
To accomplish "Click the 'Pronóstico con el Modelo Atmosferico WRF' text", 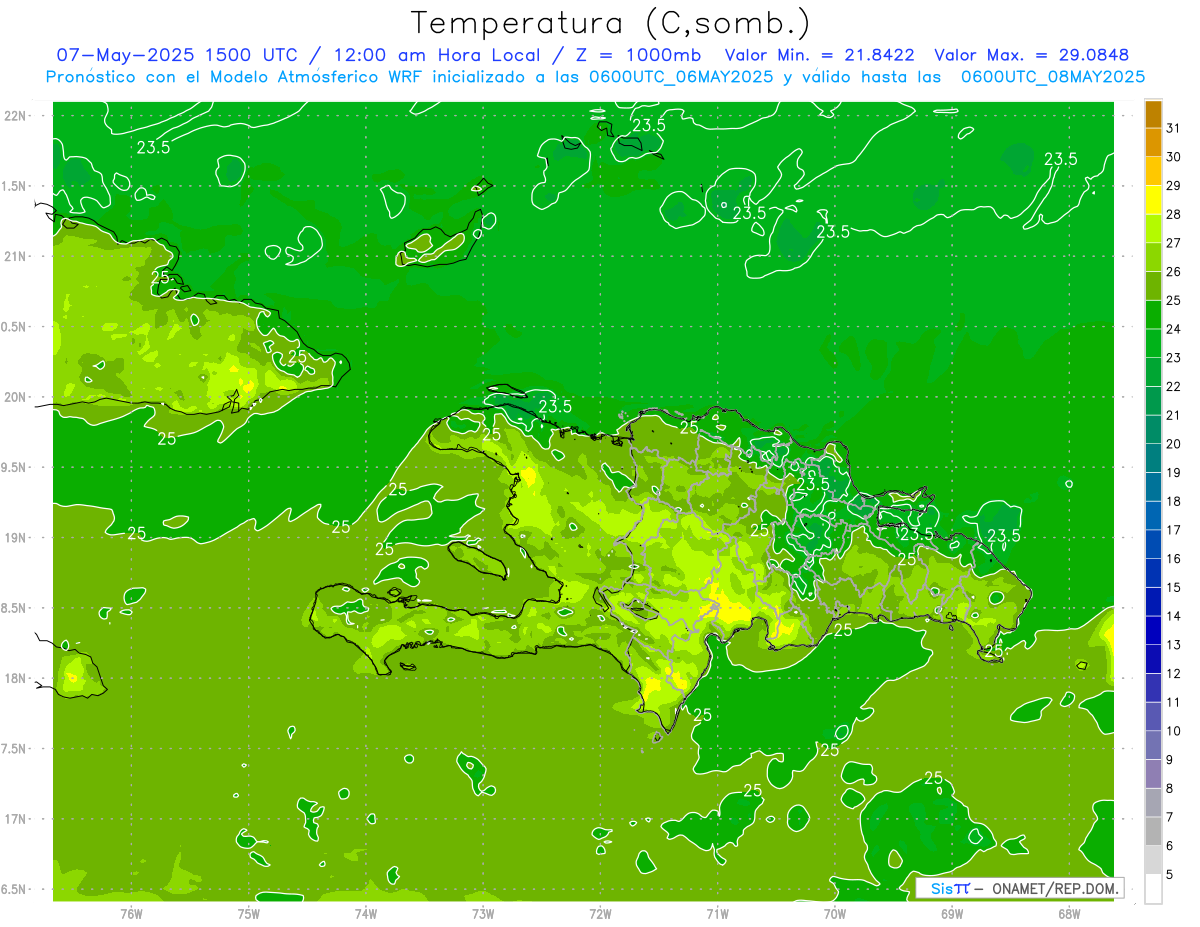I will 236,76.
